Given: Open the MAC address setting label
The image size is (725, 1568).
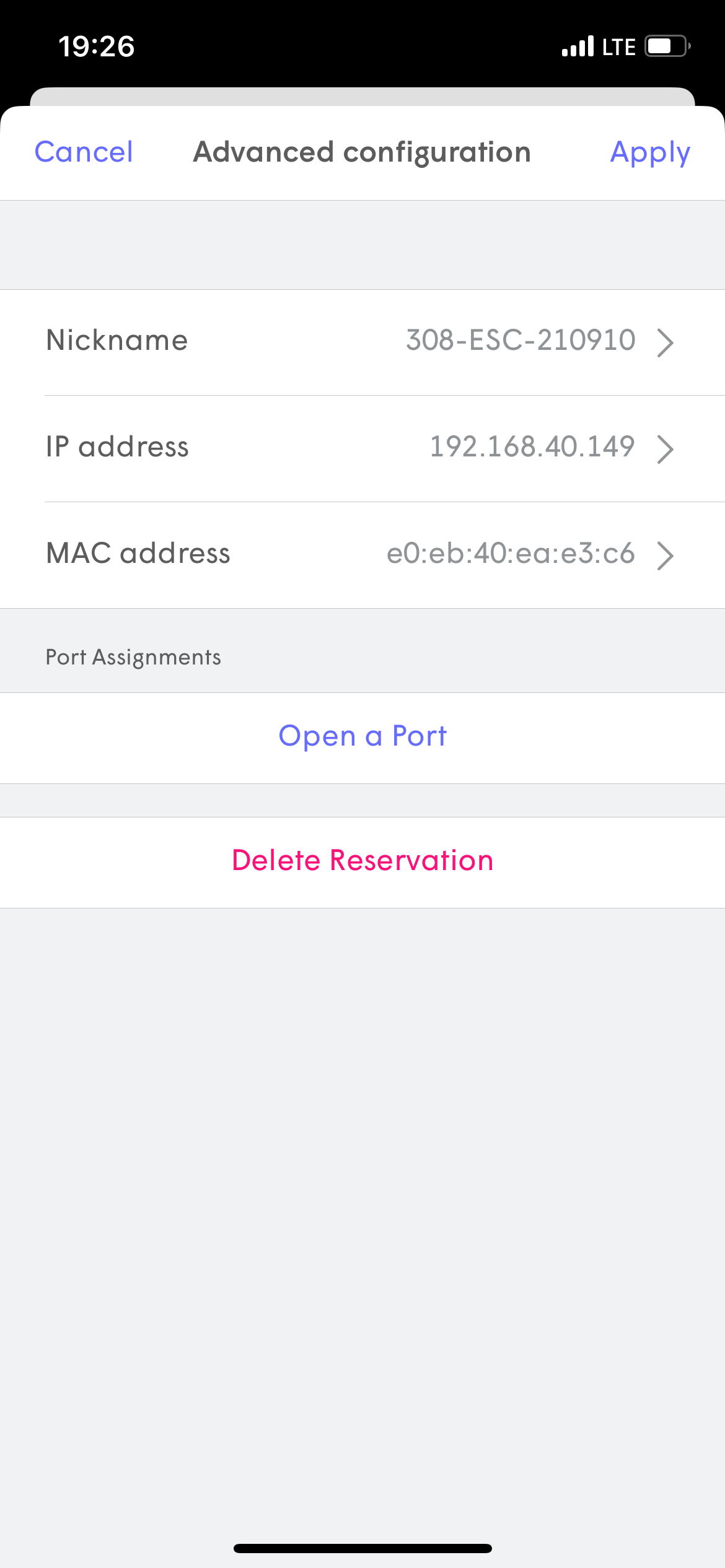Looking at the screenshot, I should [138, 554].
